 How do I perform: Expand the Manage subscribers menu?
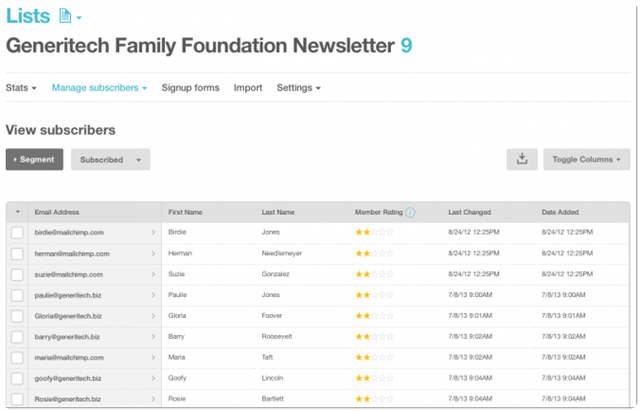click(99, 88)
